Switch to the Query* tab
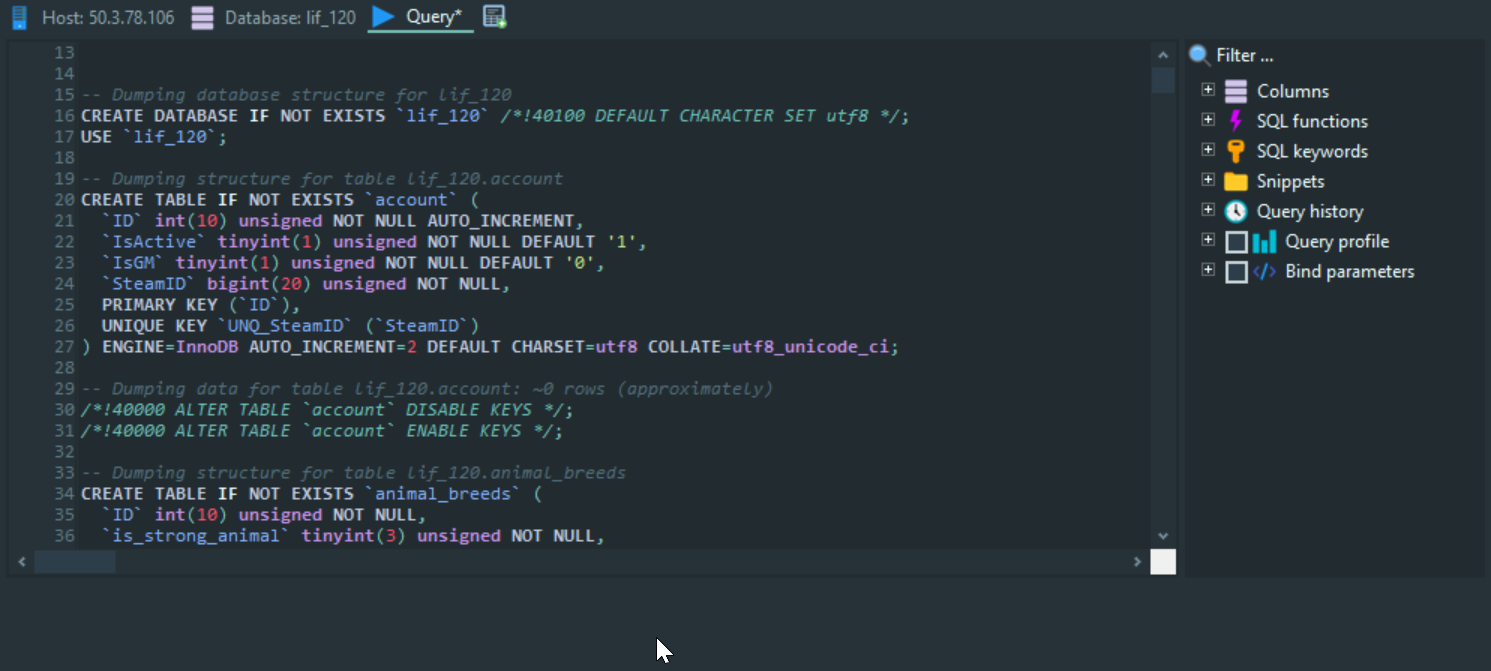The image size is (1491, 671). 433,17
